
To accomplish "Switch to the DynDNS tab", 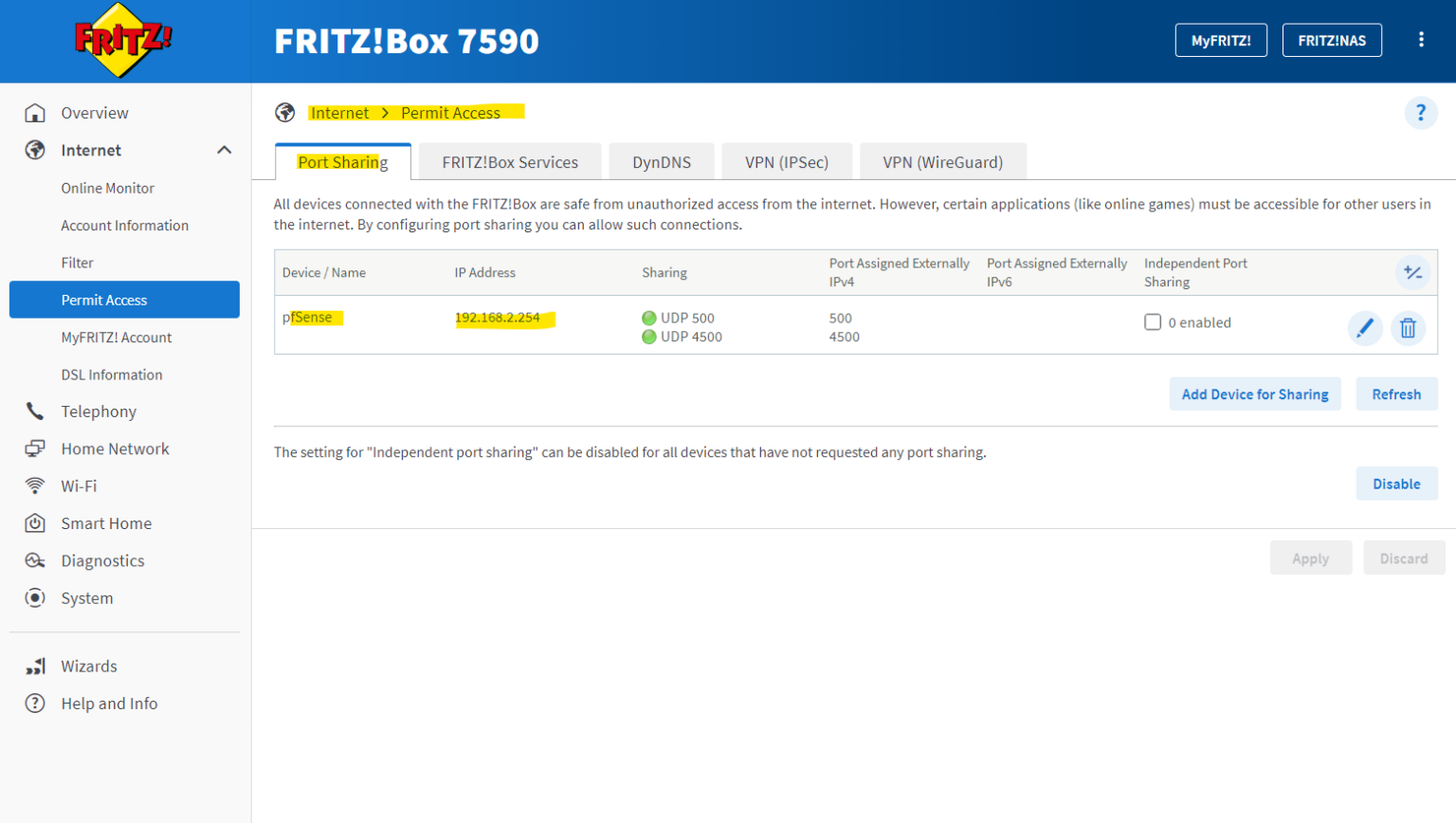I will [x=662, y=161].
